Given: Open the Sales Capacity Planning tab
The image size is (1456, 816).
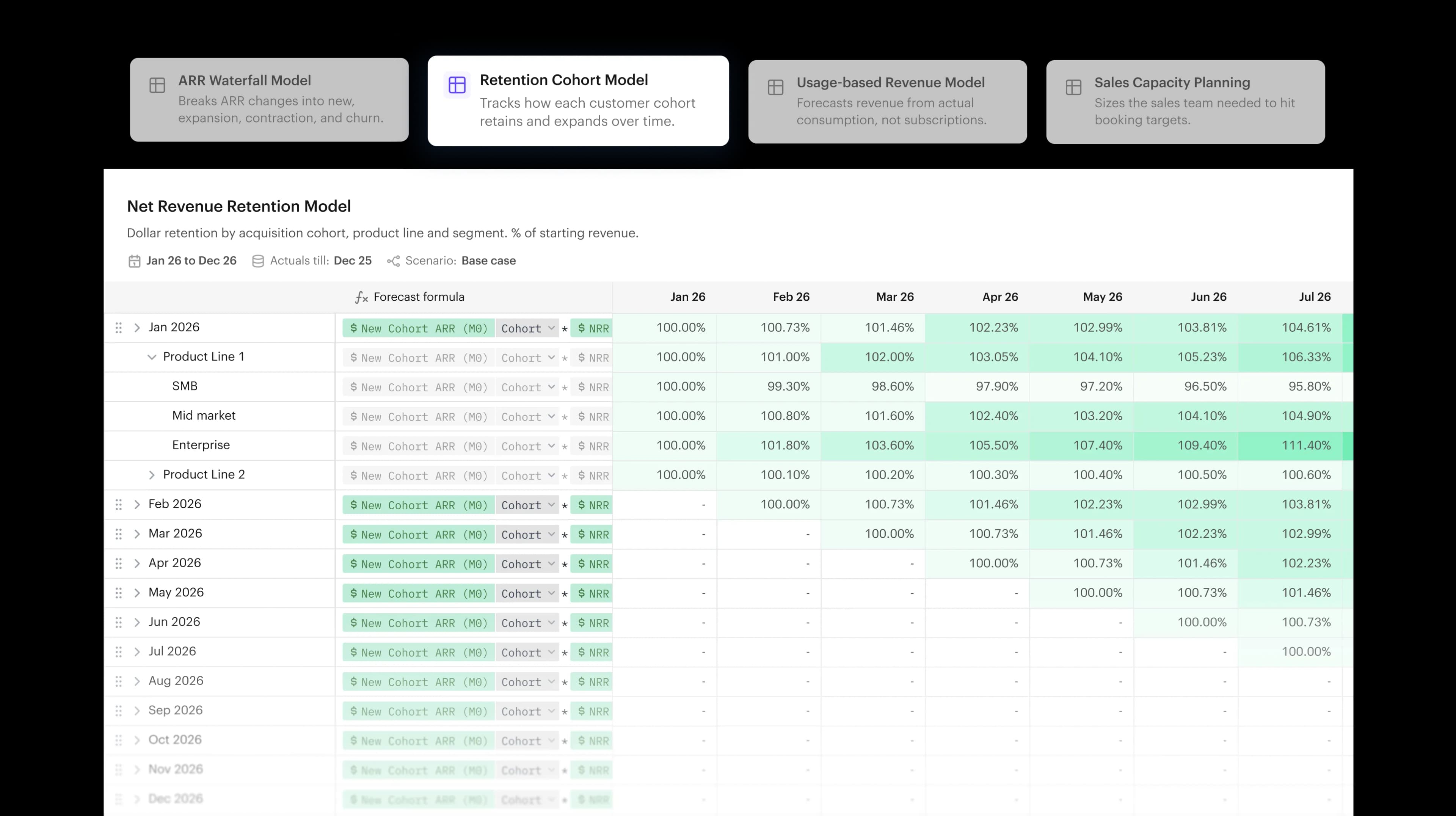Looking at the screenshot, I should point(1185,102).
